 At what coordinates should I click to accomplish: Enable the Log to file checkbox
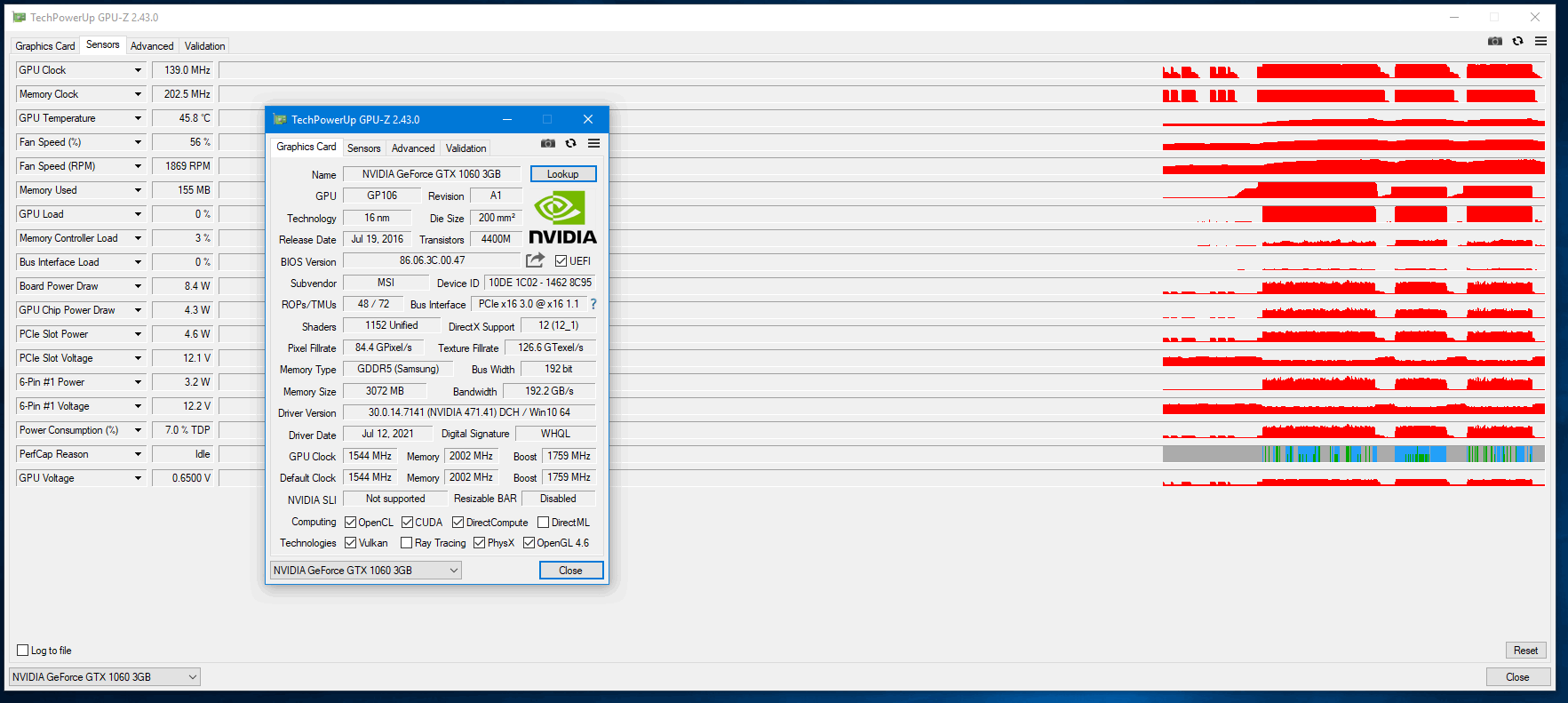(x=23, y=651)
